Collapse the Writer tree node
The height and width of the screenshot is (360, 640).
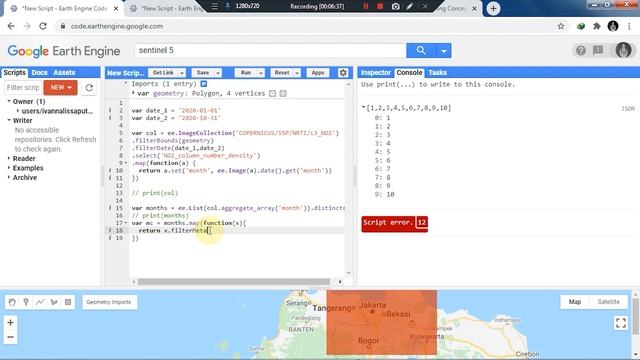(9, 120)
